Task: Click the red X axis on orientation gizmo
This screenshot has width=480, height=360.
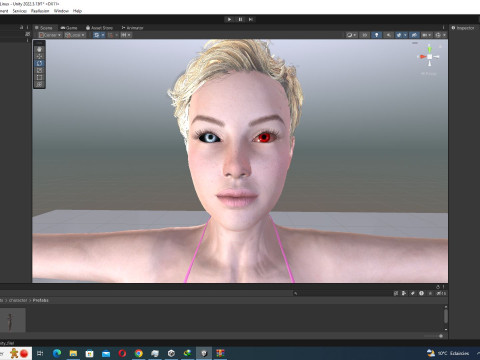Action: [x=423, y=57]
